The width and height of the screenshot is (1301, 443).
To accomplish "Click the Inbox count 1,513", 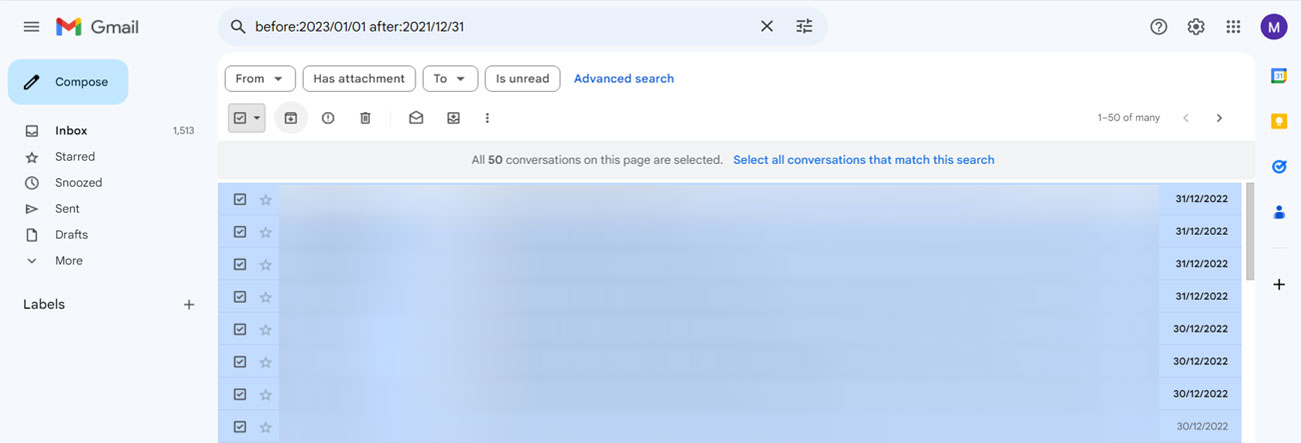I will [183, 131].
